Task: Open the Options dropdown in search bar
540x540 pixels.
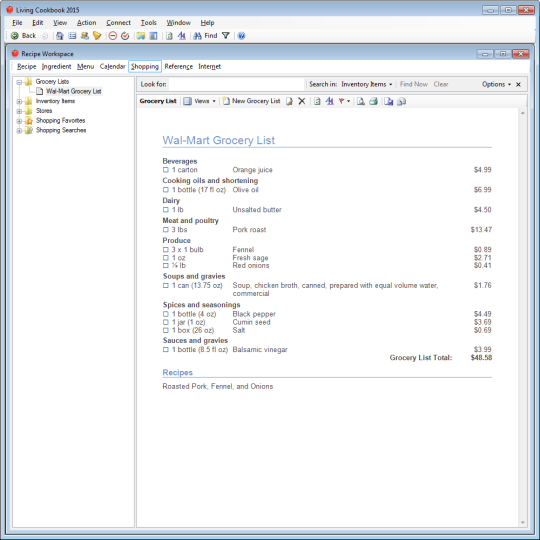Action: pyautogui.click(x=496, y=84)
